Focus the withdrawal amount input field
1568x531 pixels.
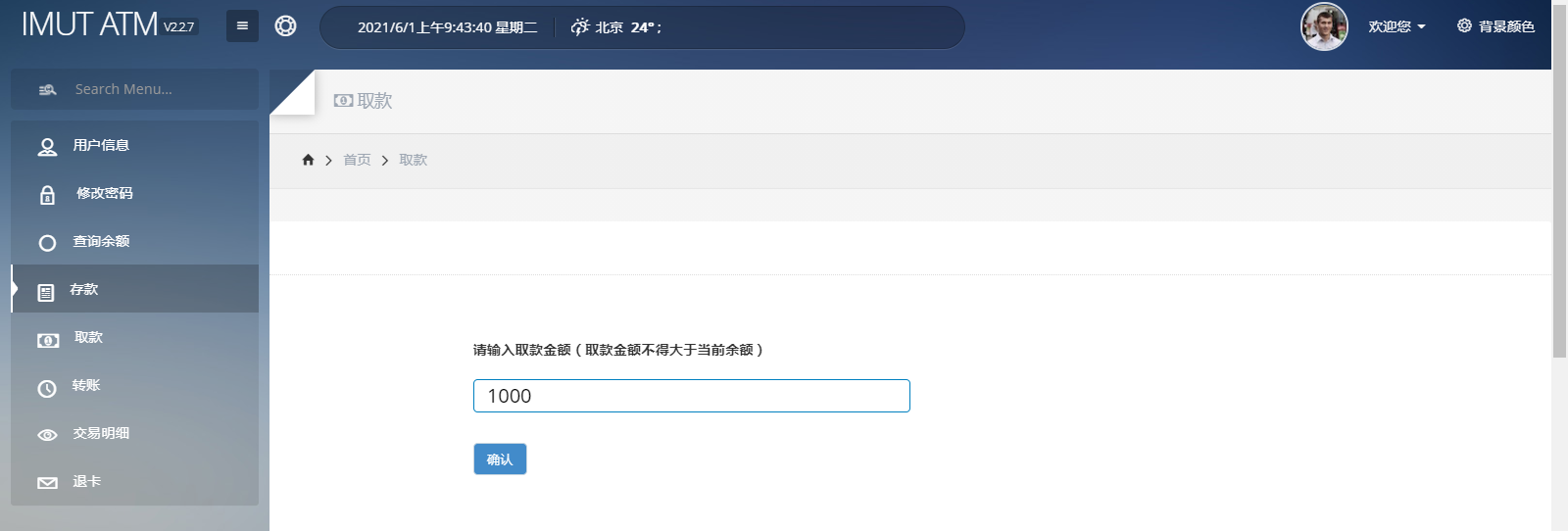click(x=691, y=396)
